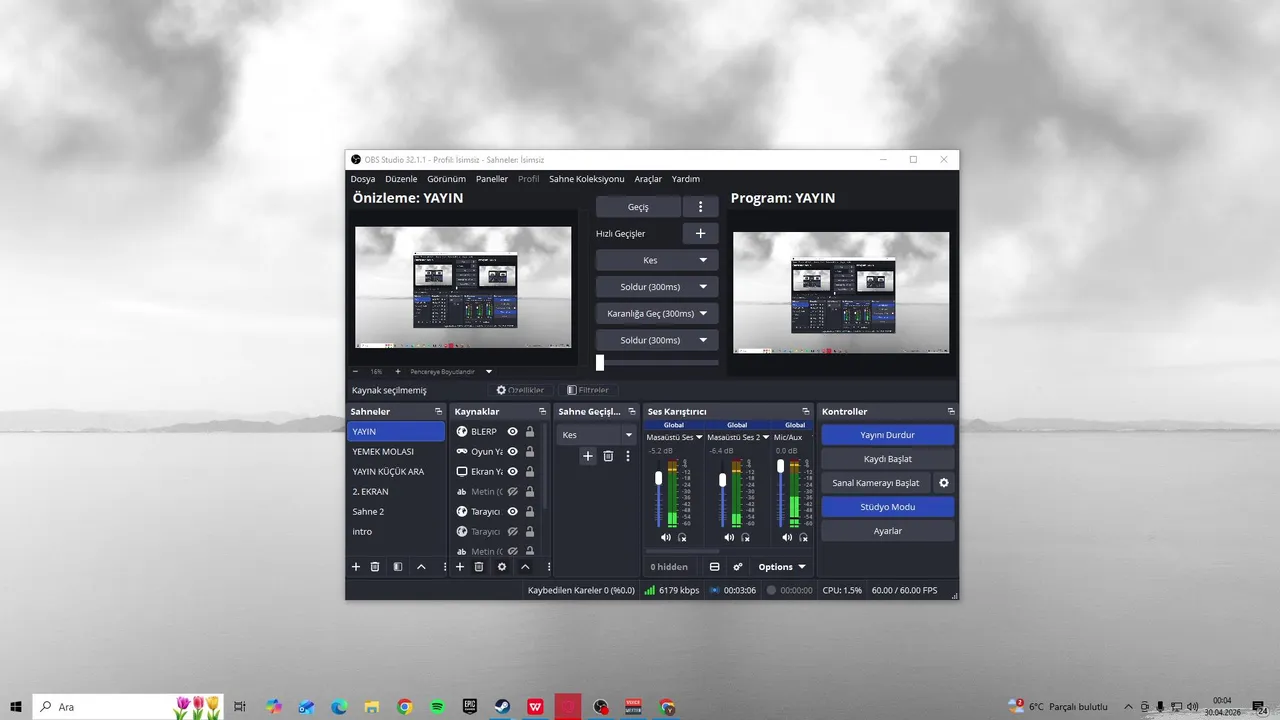Click Mic/Aux volume fader handle
The width and height of the screenshot is (1280, 720).
[781, 466]
